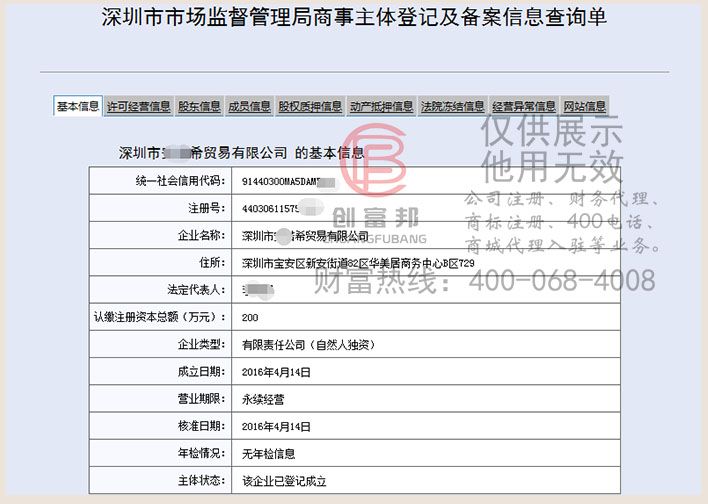Click the address 深圳市宝安区新安街道82区

pos(358,263)
